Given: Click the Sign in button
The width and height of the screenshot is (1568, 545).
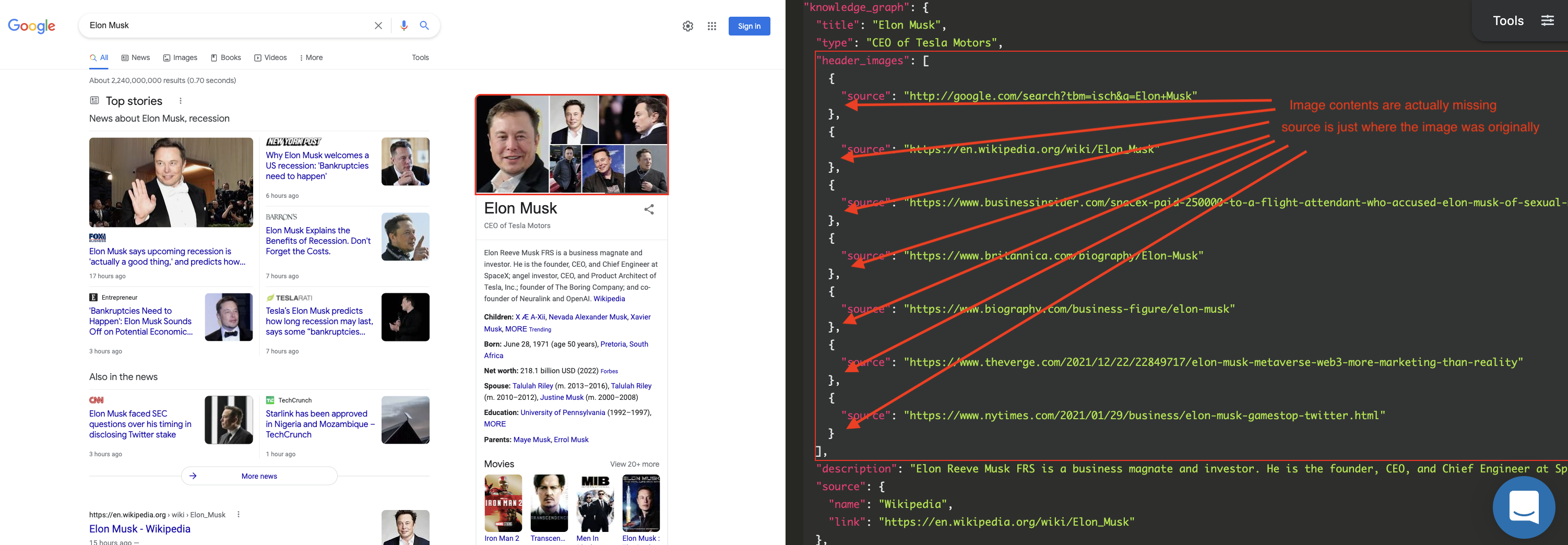Looking at the screenshot, I should [749, 26].
